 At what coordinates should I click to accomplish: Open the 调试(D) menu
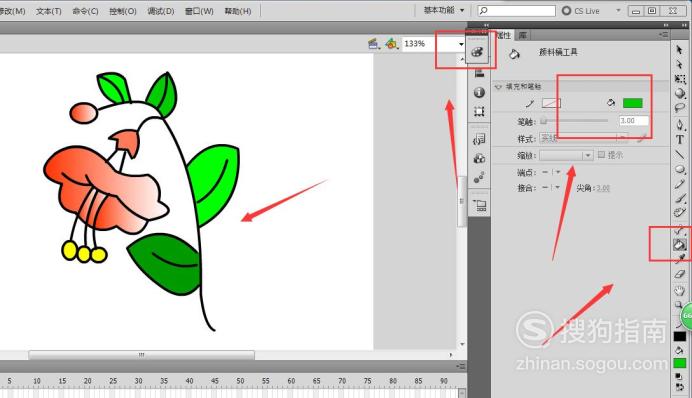pyautogui.click(x=161, y=11)
